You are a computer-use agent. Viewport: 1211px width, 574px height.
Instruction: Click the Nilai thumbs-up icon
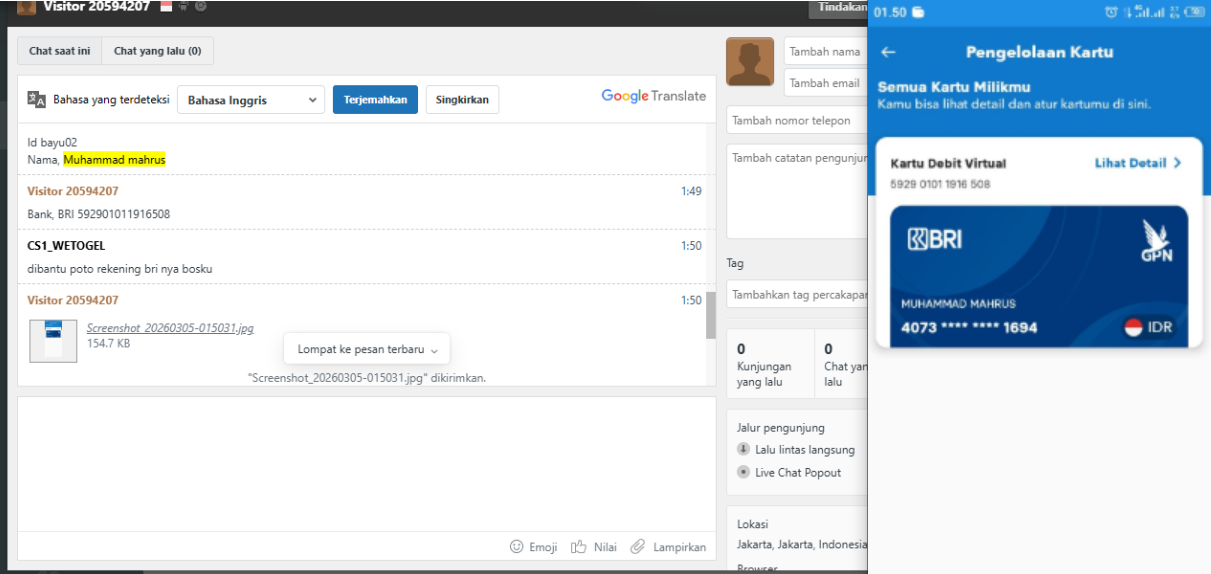(x=578, y=547)
